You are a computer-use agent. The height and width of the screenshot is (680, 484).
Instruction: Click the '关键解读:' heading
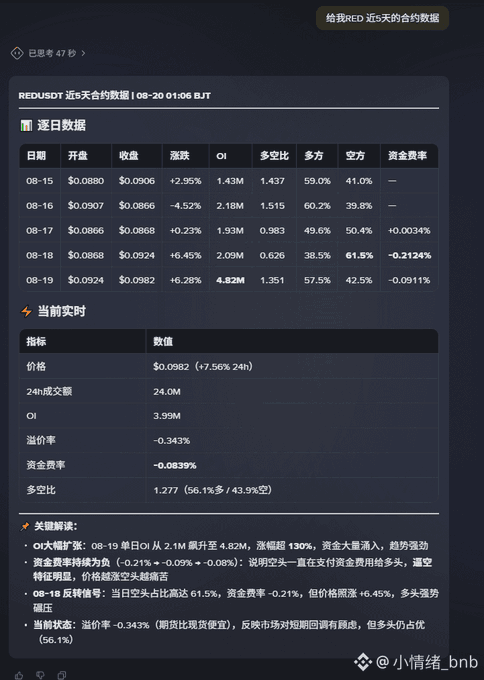point(56,526)
